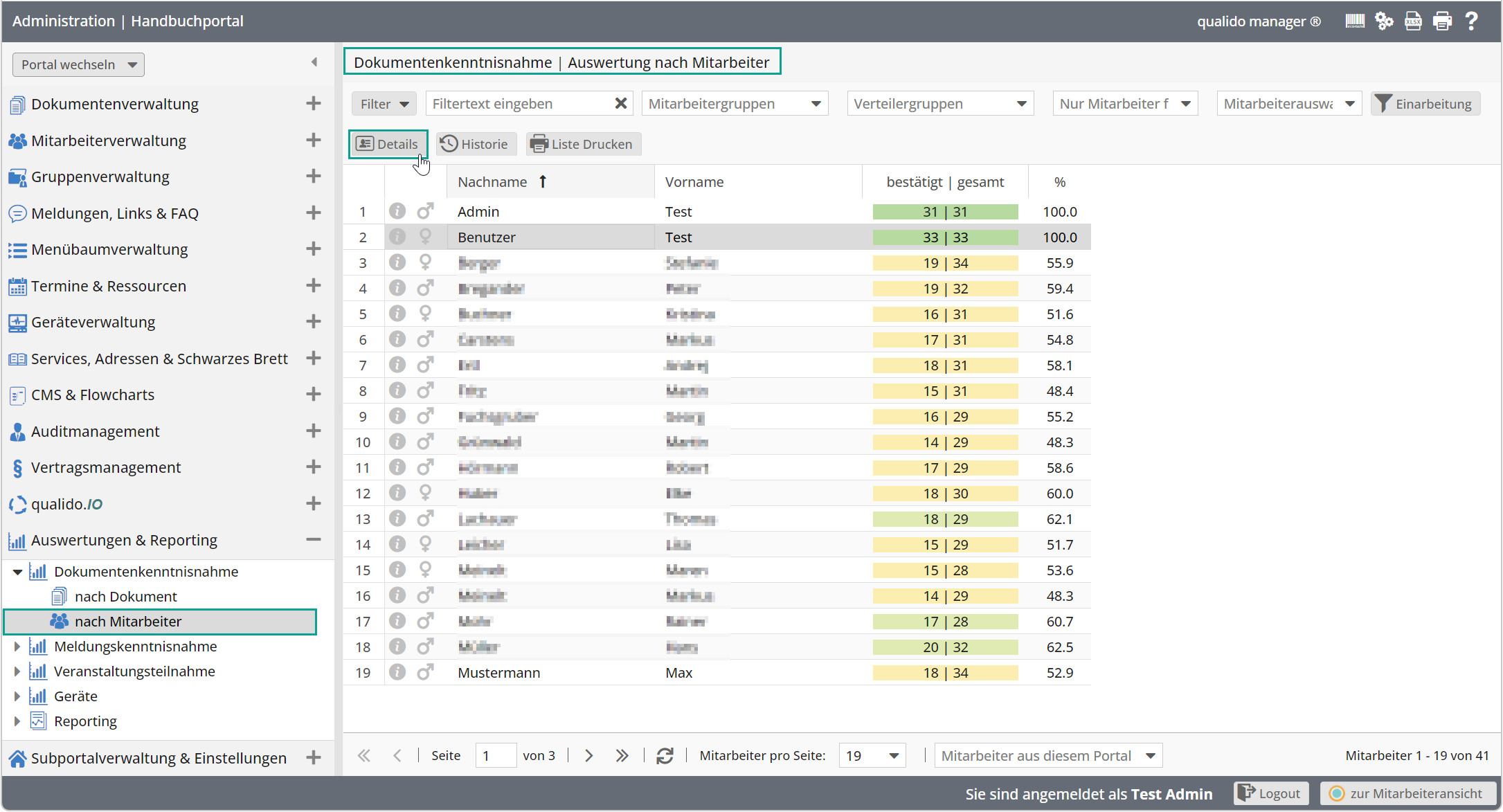This screenshot has width=1503, height=812.
Task: Click the info icon for the Admin row
Action: (x=397, y=210)
